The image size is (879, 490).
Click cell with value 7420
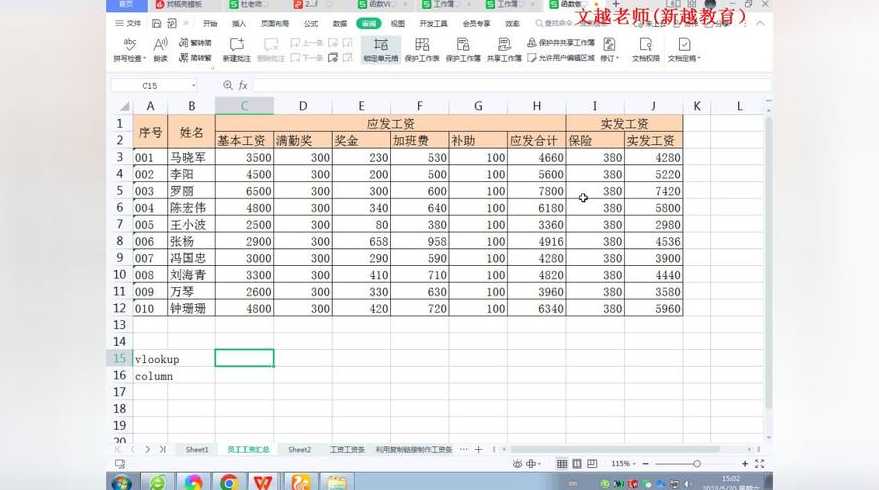tap(654, 191)
